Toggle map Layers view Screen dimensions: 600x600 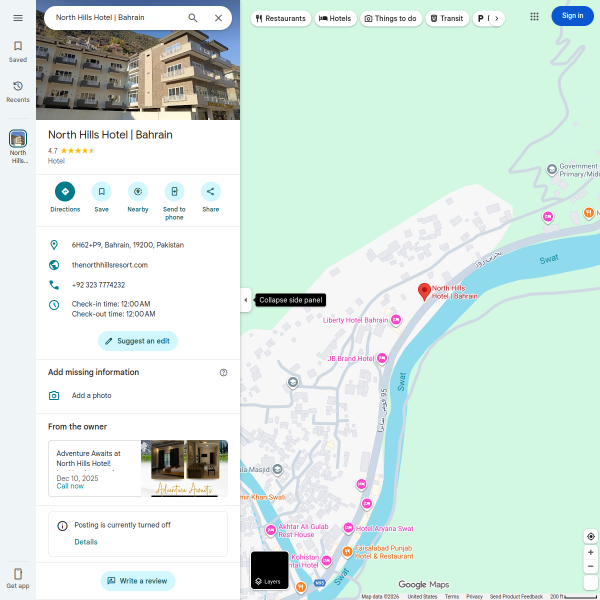269,570
